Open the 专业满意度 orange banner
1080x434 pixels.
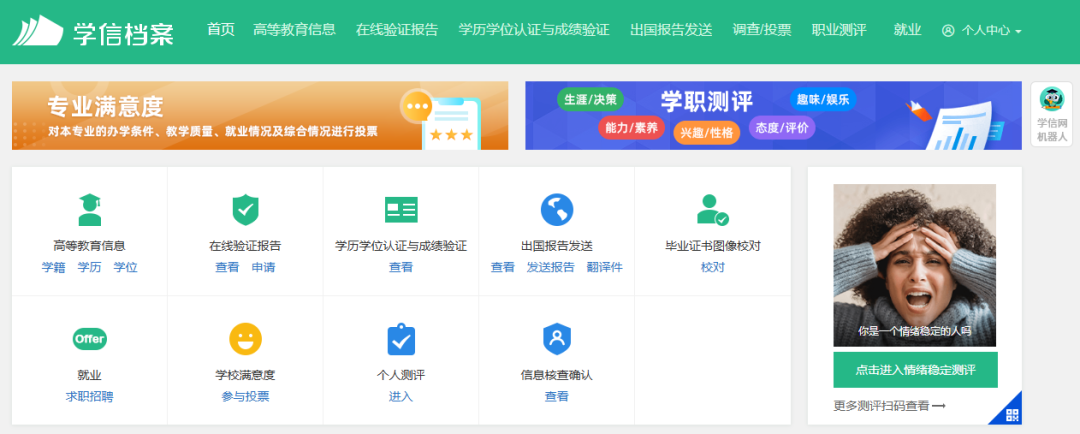tap(260, 115)
